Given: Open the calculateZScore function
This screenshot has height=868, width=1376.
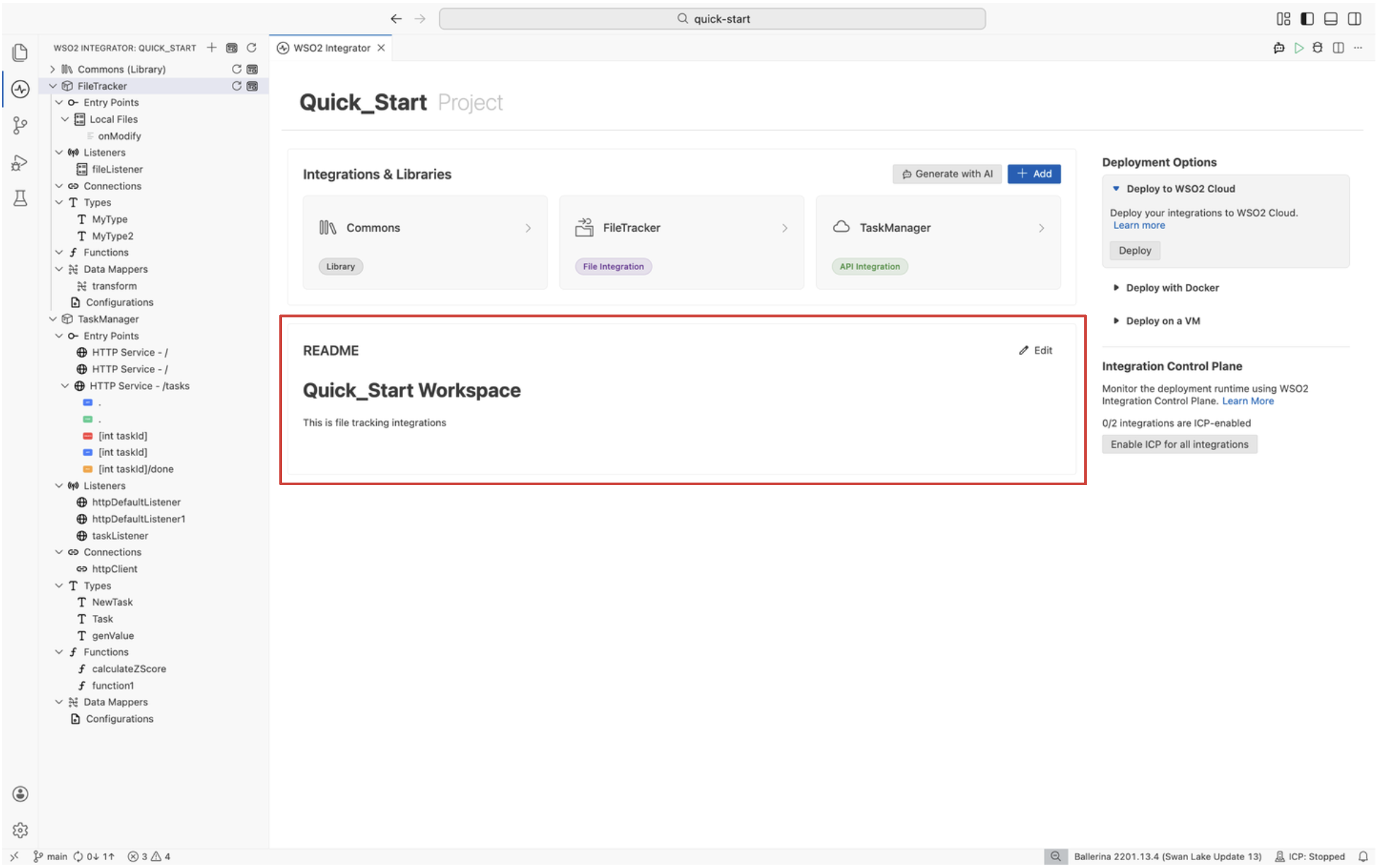Looking at the screenshot, I should click(129, 669).
